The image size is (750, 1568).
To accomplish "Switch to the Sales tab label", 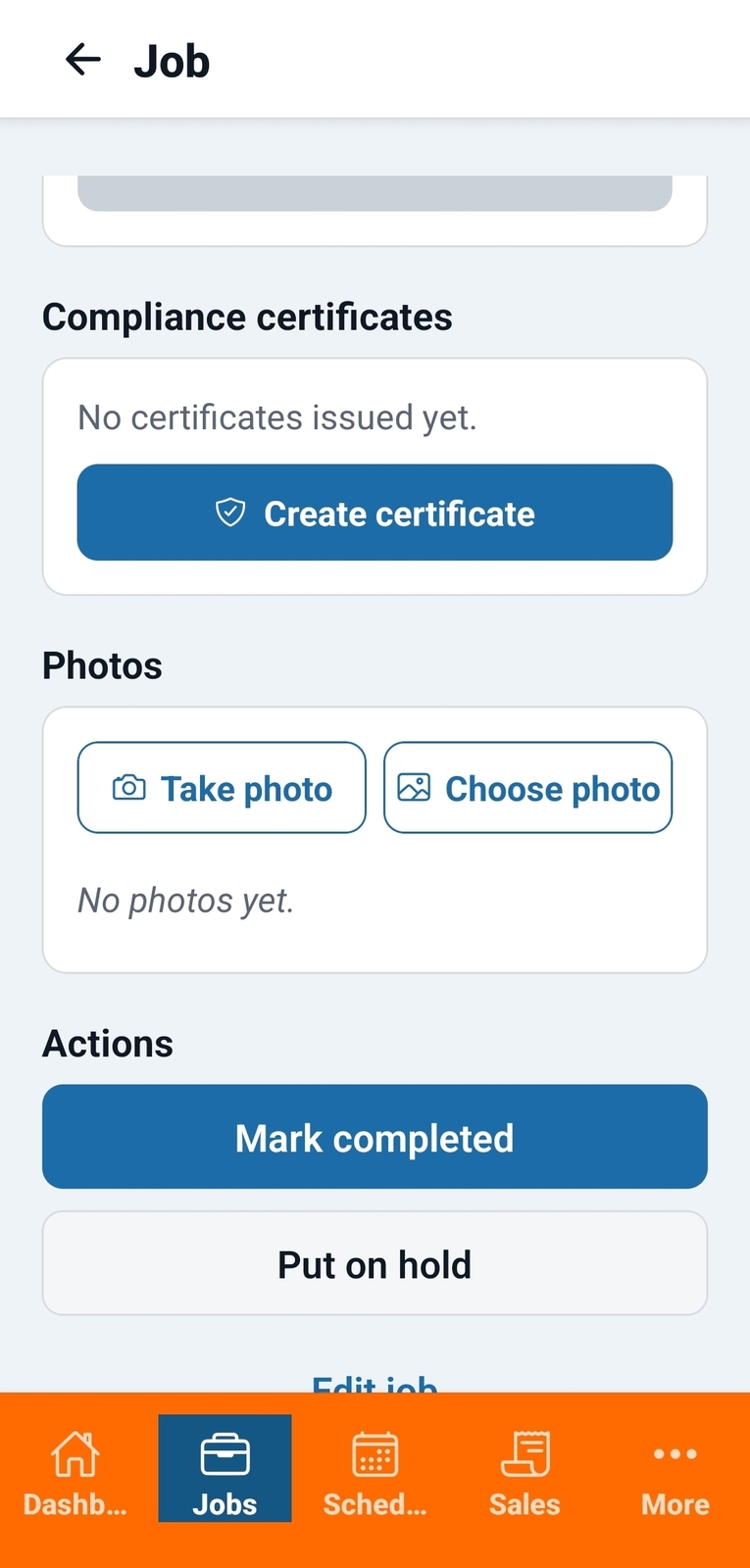I will pyautogui.click(x=525, y=1504).
